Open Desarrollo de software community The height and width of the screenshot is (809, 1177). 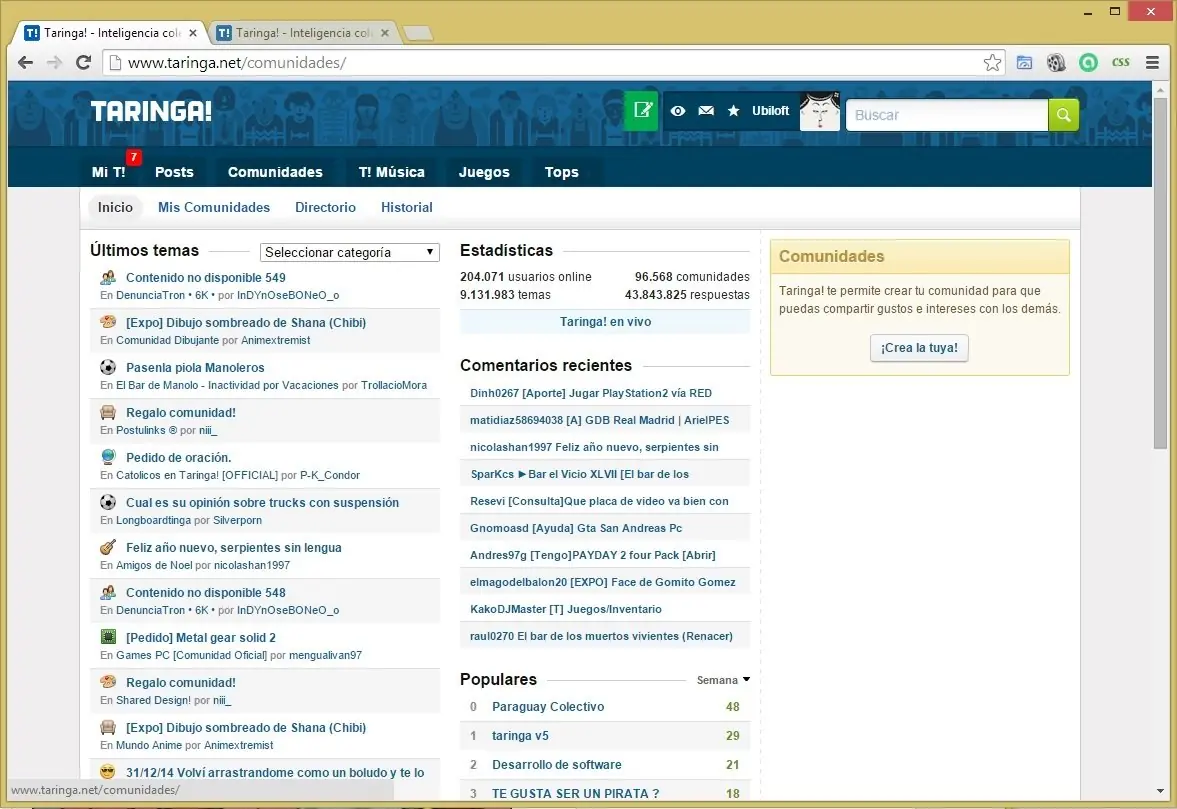(x=557, y=765)
